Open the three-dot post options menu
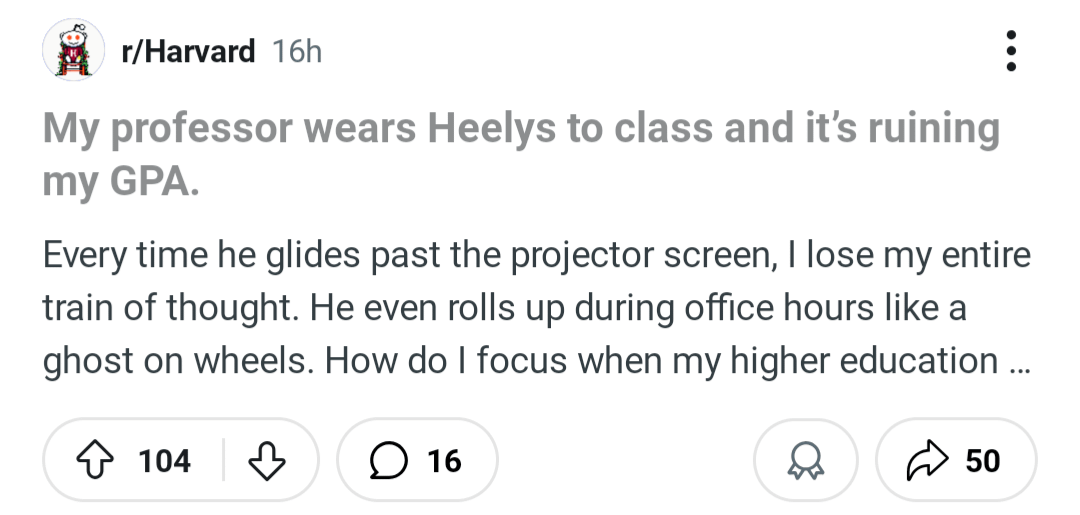 click(1011, 50)
